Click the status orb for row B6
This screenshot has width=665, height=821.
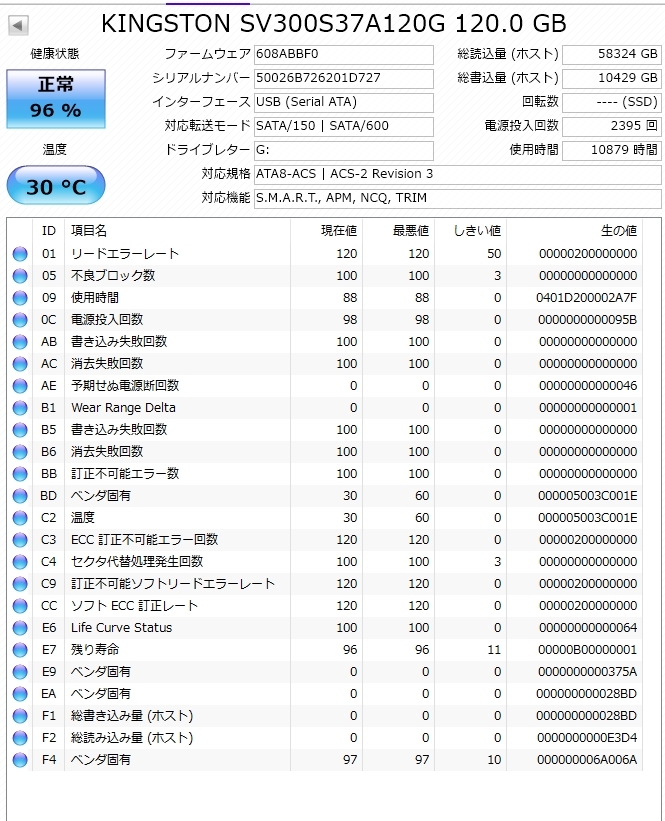[x=20, y=452]
